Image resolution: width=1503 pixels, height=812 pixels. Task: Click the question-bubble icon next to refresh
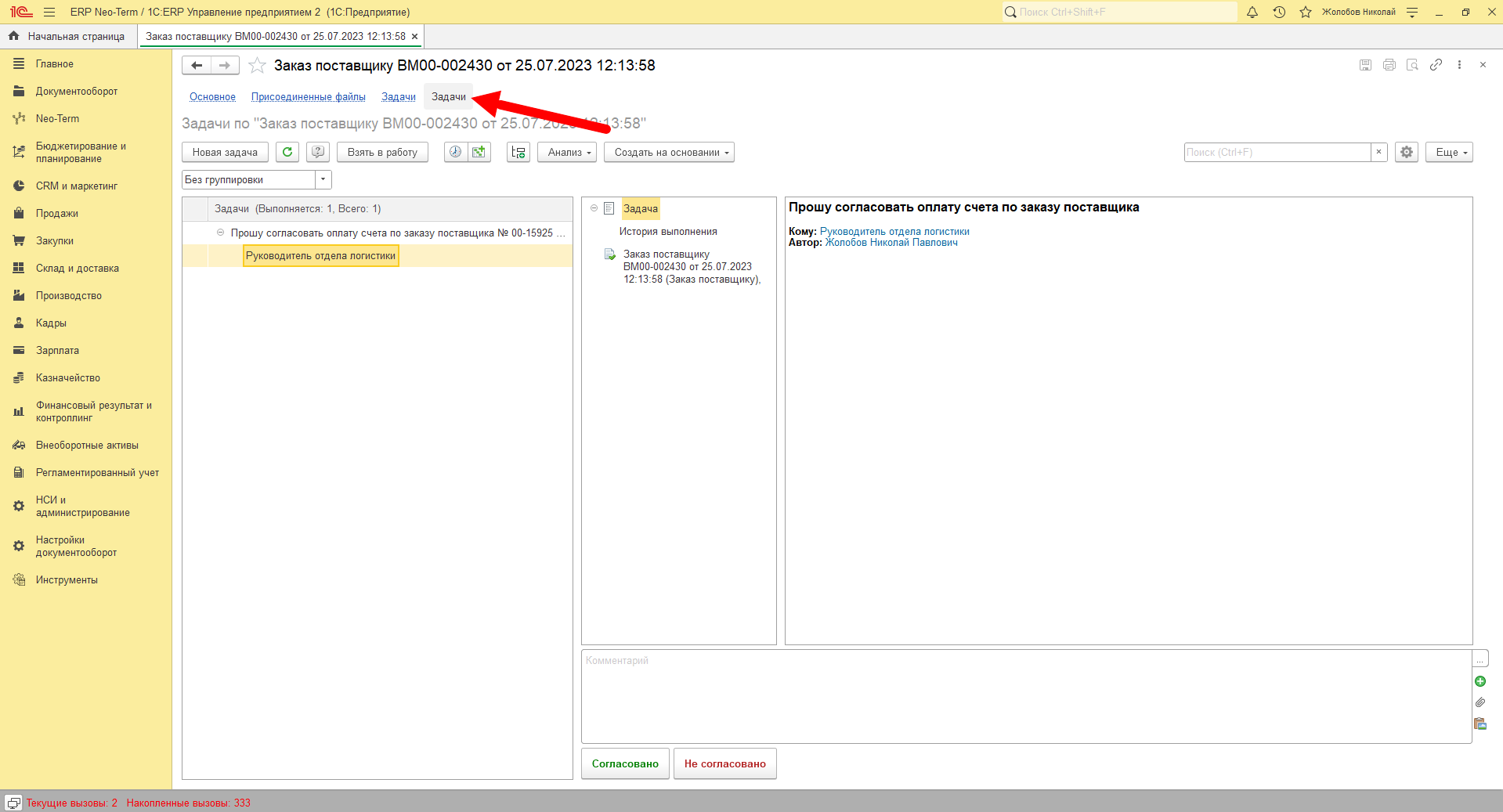[x=317, y=152]
